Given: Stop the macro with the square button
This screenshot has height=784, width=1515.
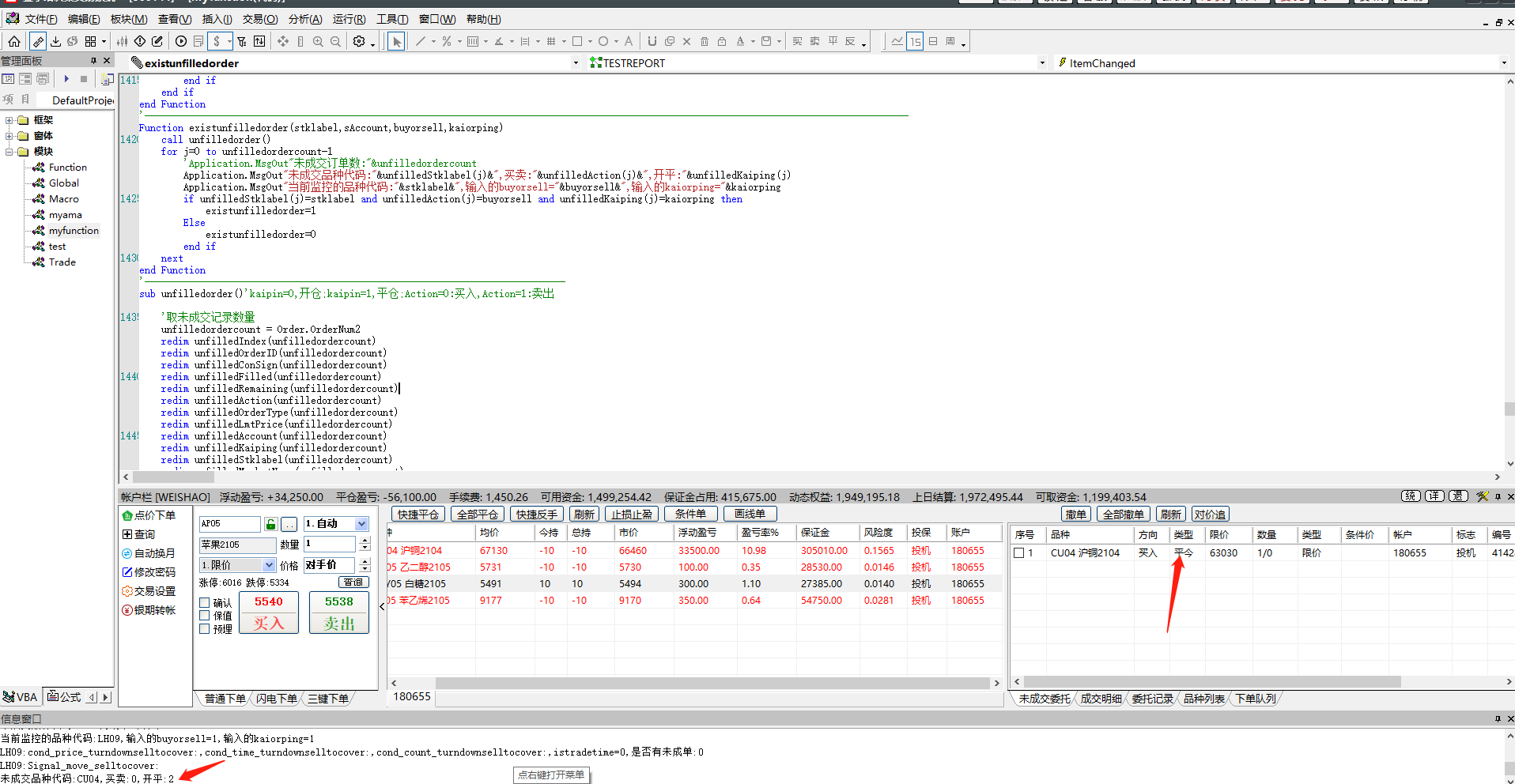Looking at the screenshot, I should tap(84, 78).
